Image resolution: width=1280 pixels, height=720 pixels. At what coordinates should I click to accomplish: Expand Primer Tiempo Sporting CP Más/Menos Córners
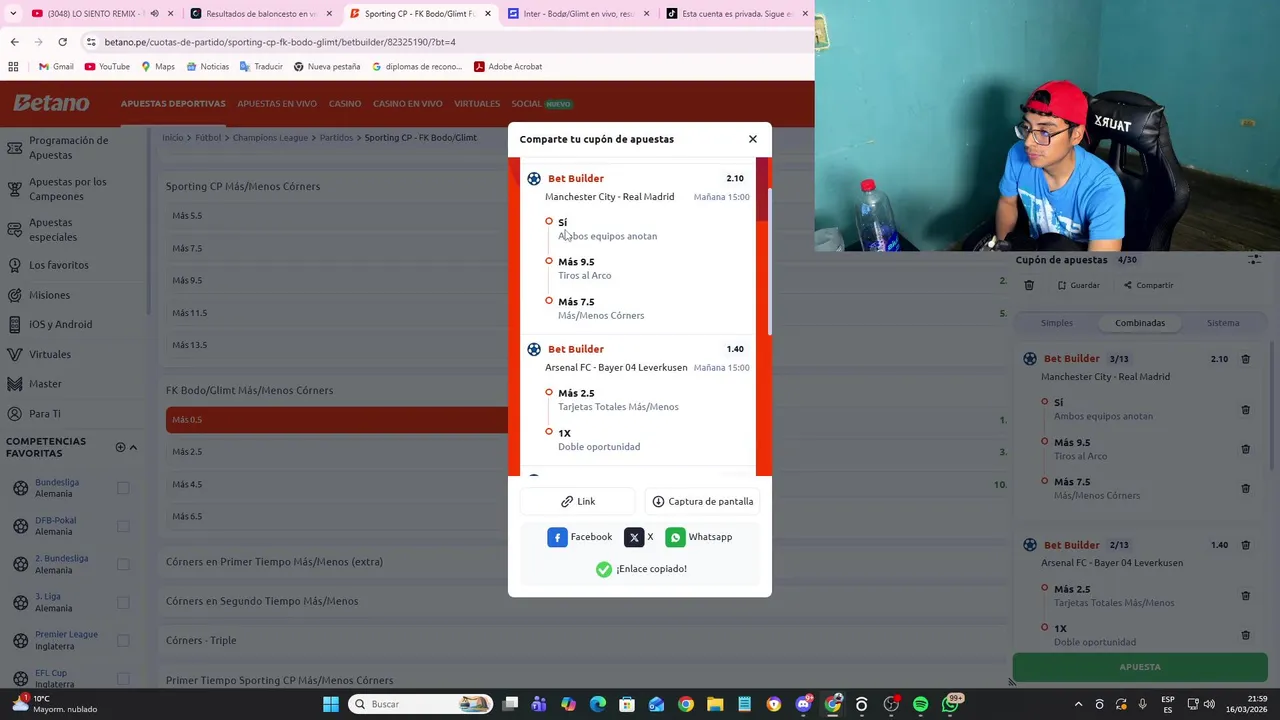tap(279, 681)
